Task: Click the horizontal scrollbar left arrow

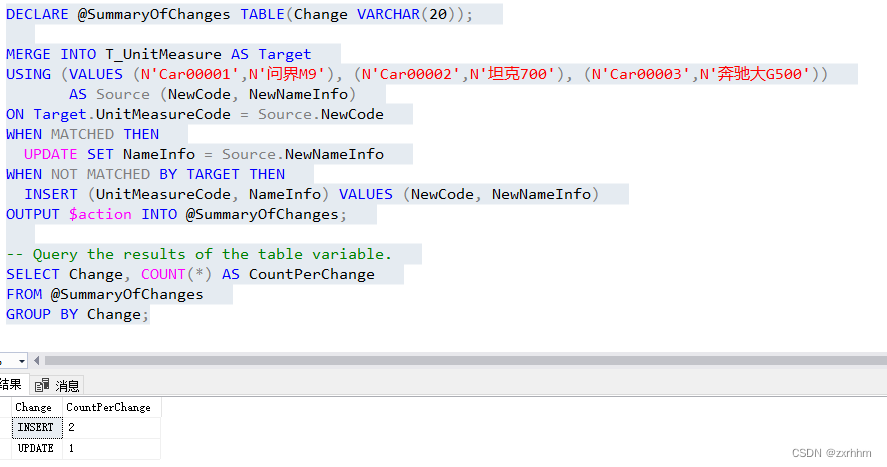Action: [38, 361]
